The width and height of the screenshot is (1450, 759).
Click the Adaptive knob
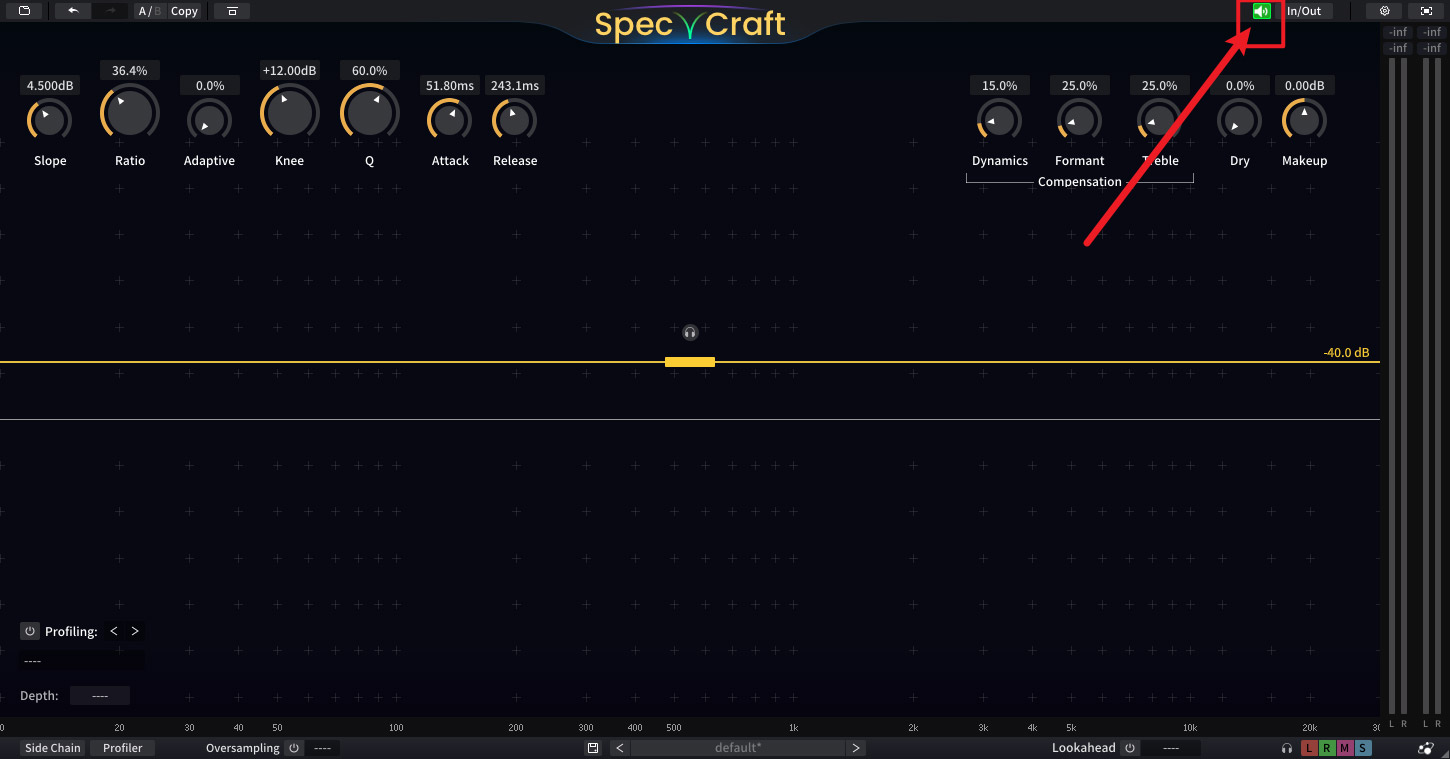(x=209, y=121)
